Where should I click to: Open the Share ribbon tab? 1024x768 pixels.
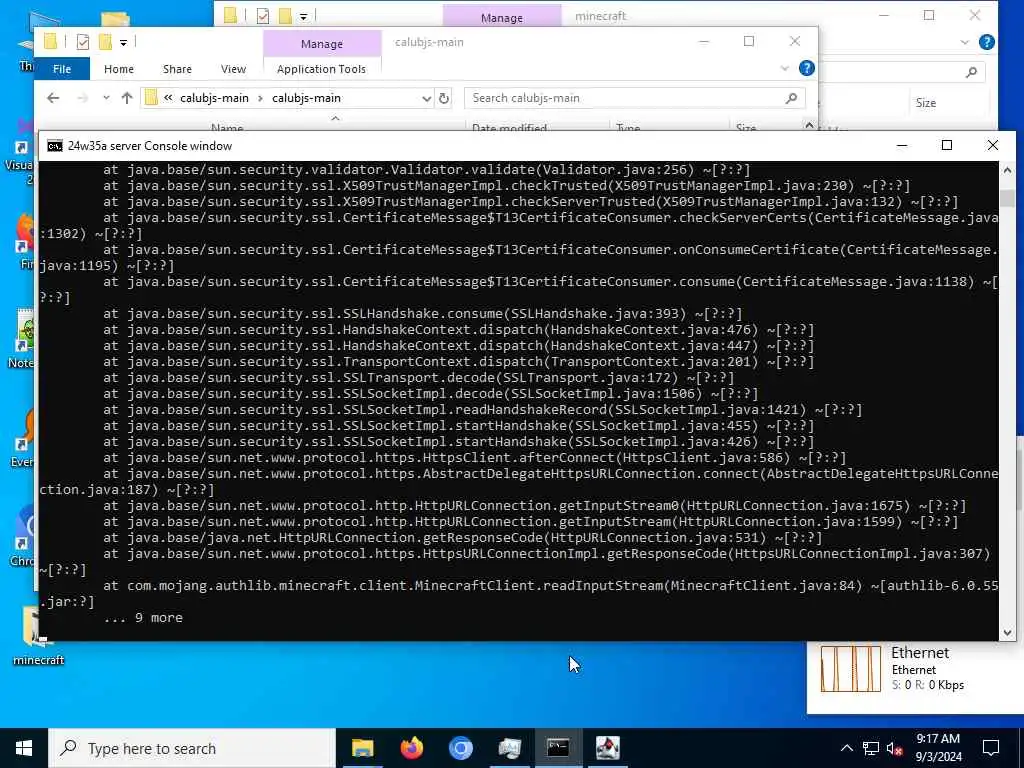(177, 69)
